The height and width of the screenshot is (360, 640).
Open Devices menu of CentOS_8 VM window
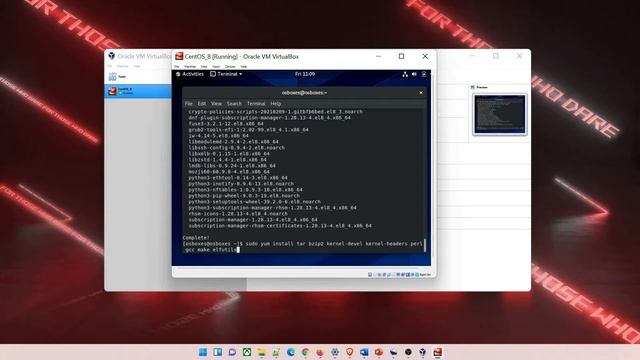pos(230,67)
